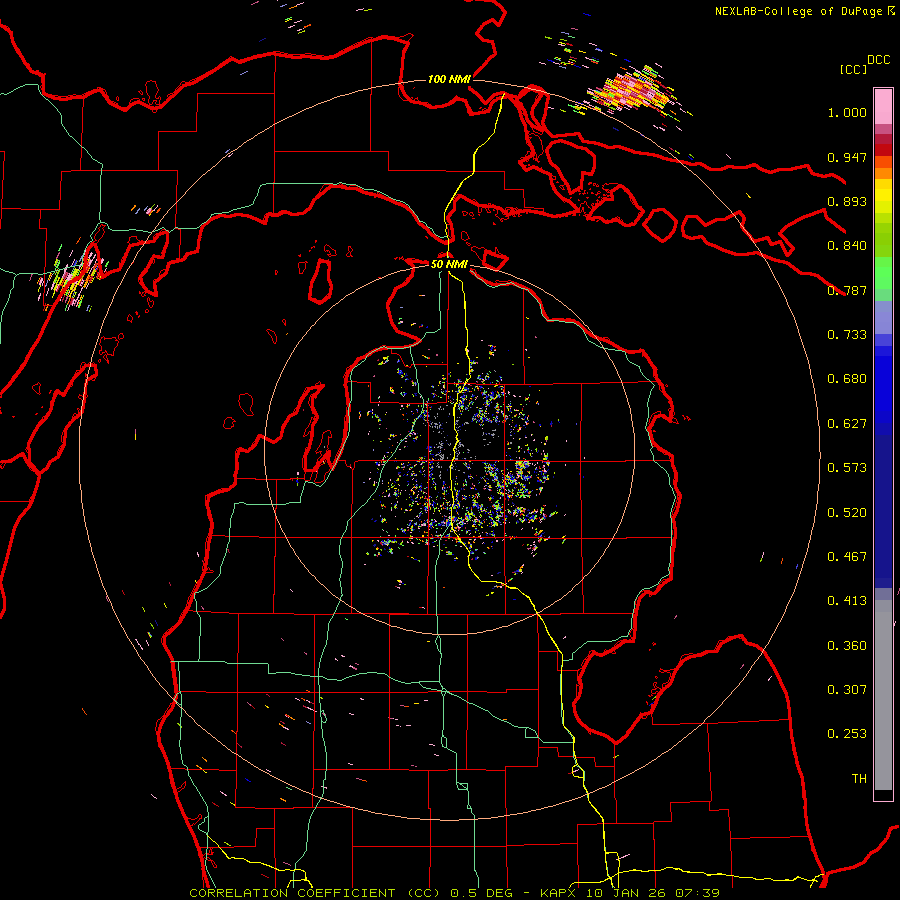Click the 0.307 color scale value
Screen dimensions: 900x900
(x=847, y=690)
